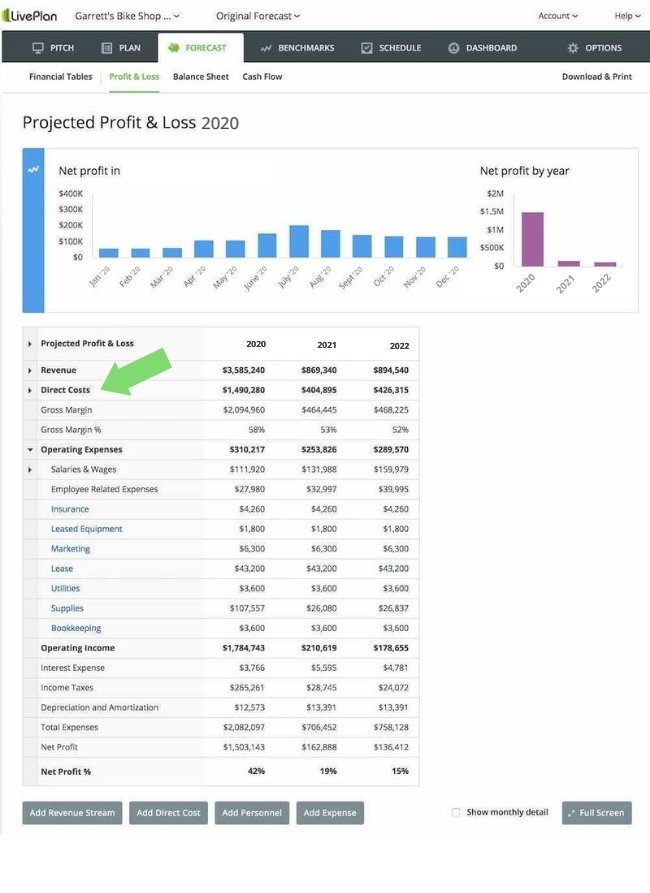Click the chart toggle icon on blue sidebar
Screen dimensions: 650x893
34,170
